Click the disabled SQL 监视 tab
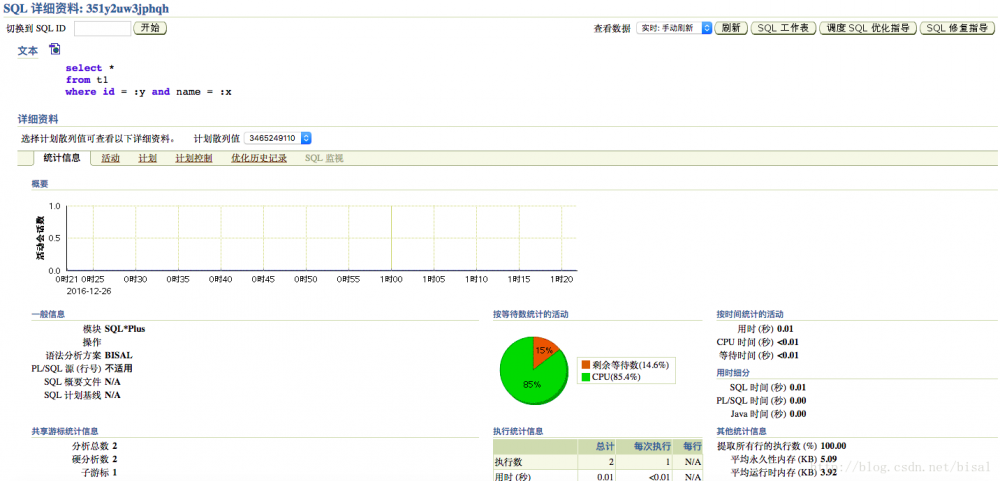Screen dimensions: 1000x481 pos(324,158)
